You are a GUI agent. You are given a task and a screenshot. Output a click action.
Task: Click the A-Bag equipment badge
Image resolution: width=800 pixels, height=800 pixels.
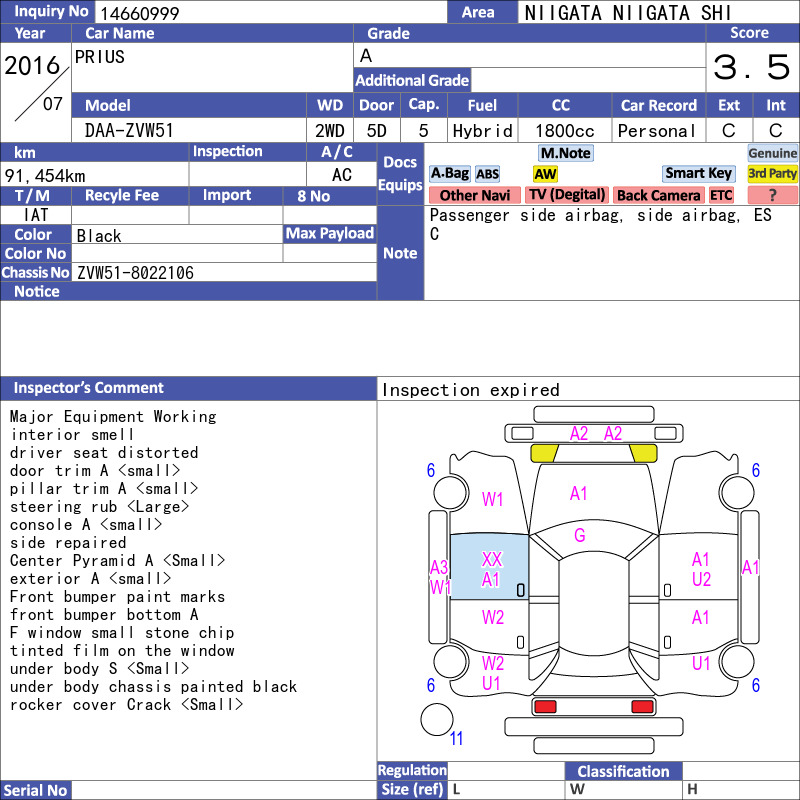[x=449, y=174]
